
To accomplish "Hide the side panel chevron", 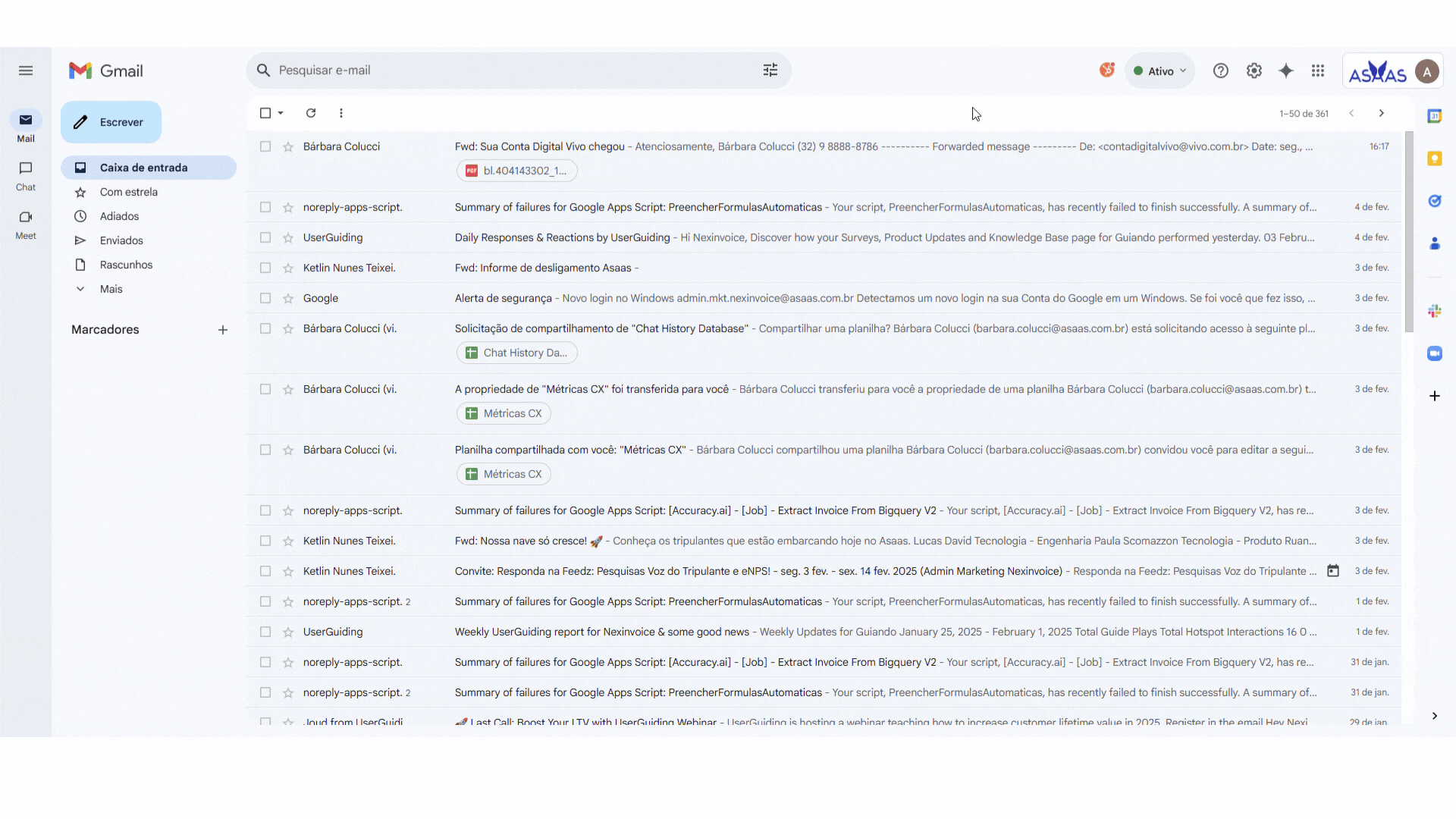I will pyautogui.click(x=1435, y=716).
